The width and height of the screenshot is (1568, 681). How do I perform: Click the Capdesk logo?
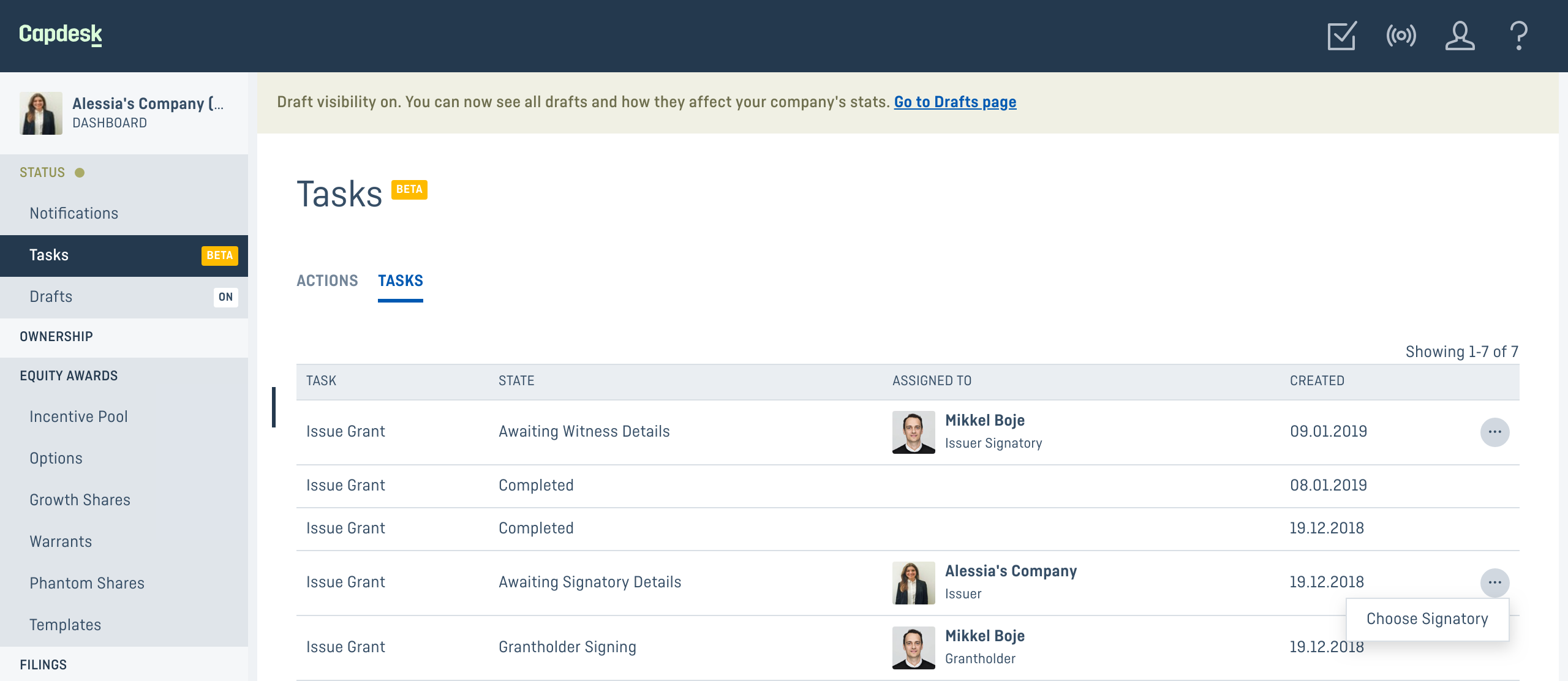coord(61,34)
